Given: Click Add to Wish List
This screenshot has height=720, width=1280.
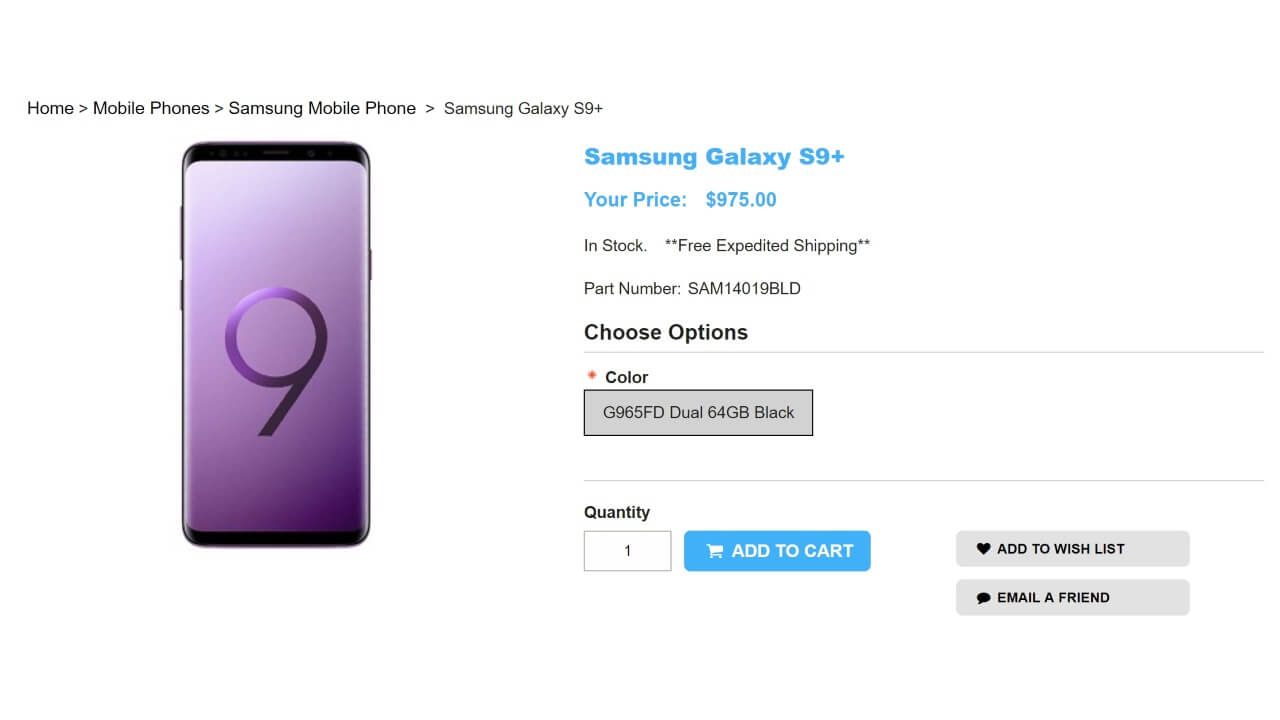Looking at the screenshot, I should 1072,549.
